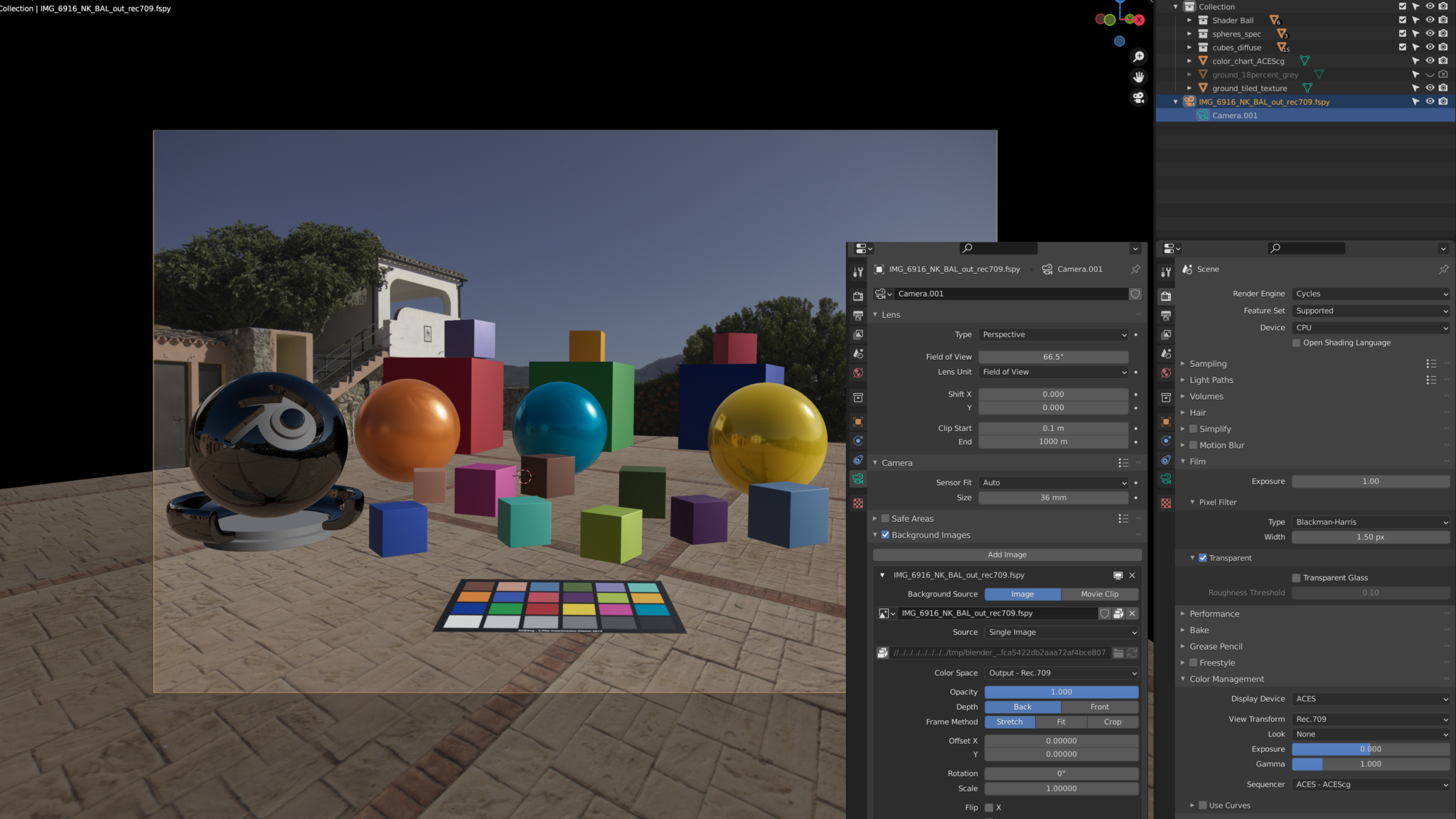1456x819 pixels.
Task: Enable the Open Shading Language checkbox
Action: pos(1296,343)
